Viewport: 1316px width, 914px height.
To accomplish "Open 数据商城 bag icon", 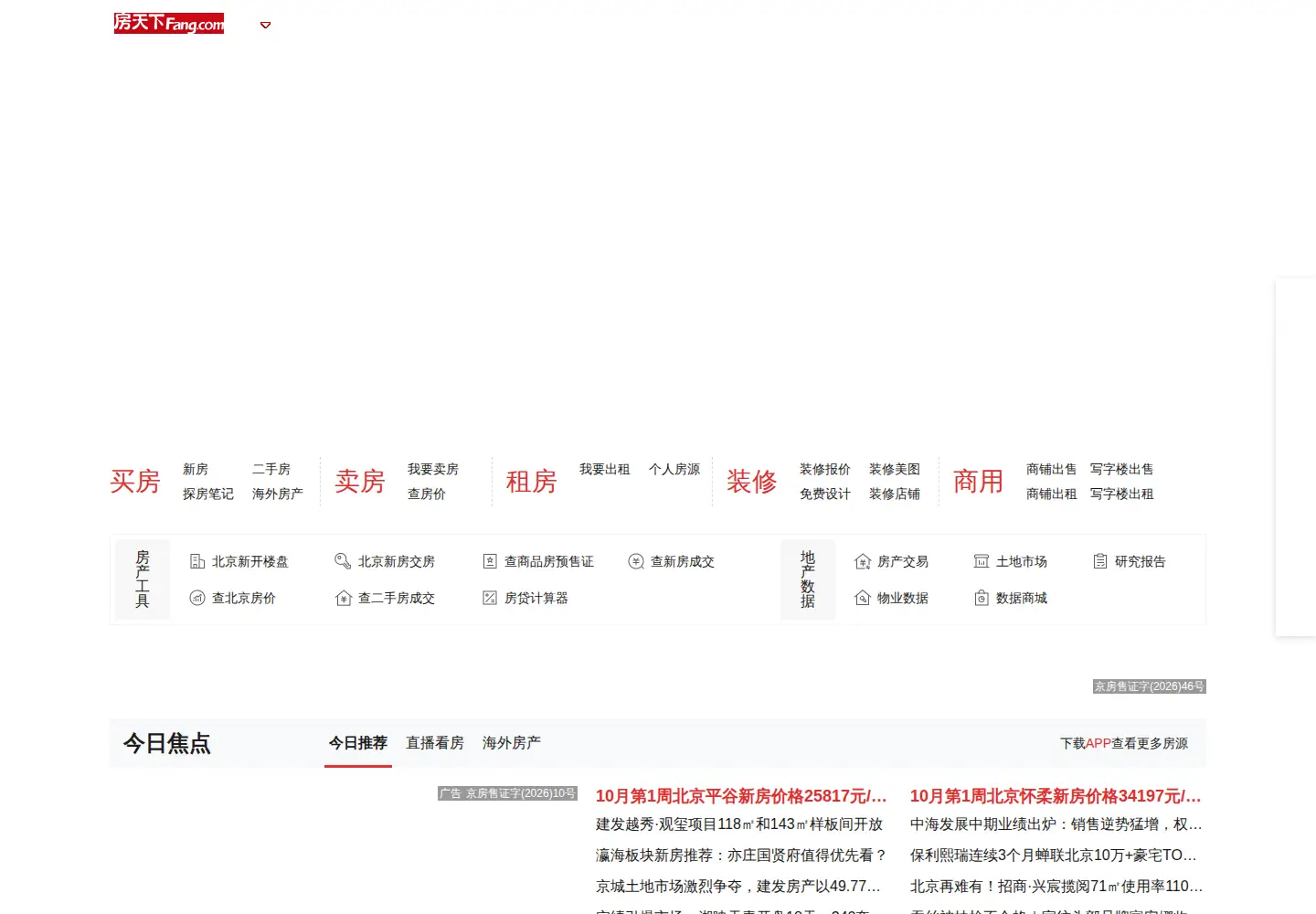I will click(x=982, y=598).
